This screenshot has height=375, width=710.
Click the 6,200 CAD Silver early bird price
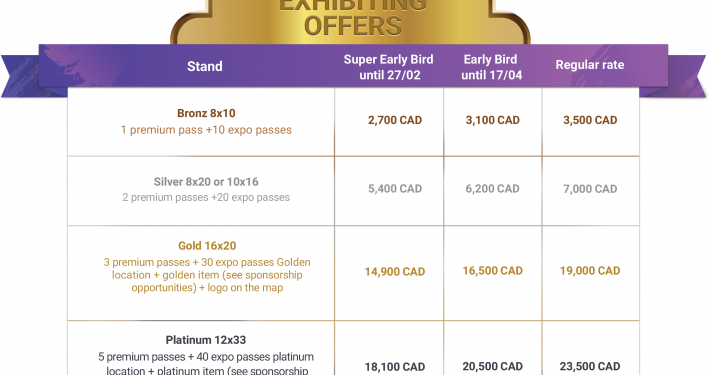tap(493, 188)
